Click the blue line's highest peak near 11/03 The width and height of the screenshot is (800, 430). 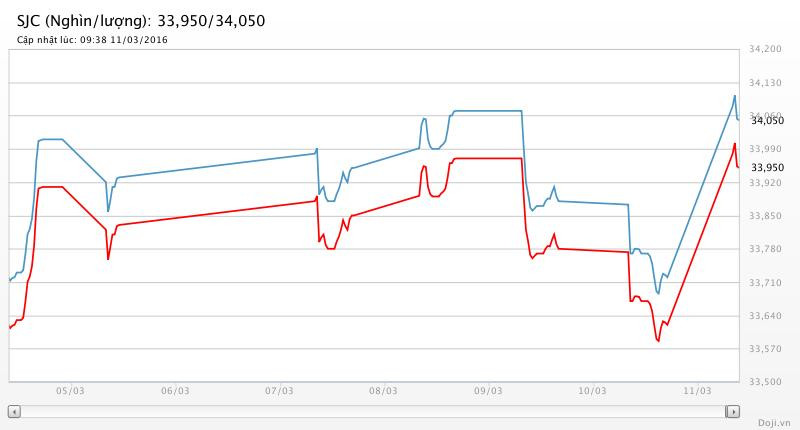pyautogui.click(x=734, y=96)
